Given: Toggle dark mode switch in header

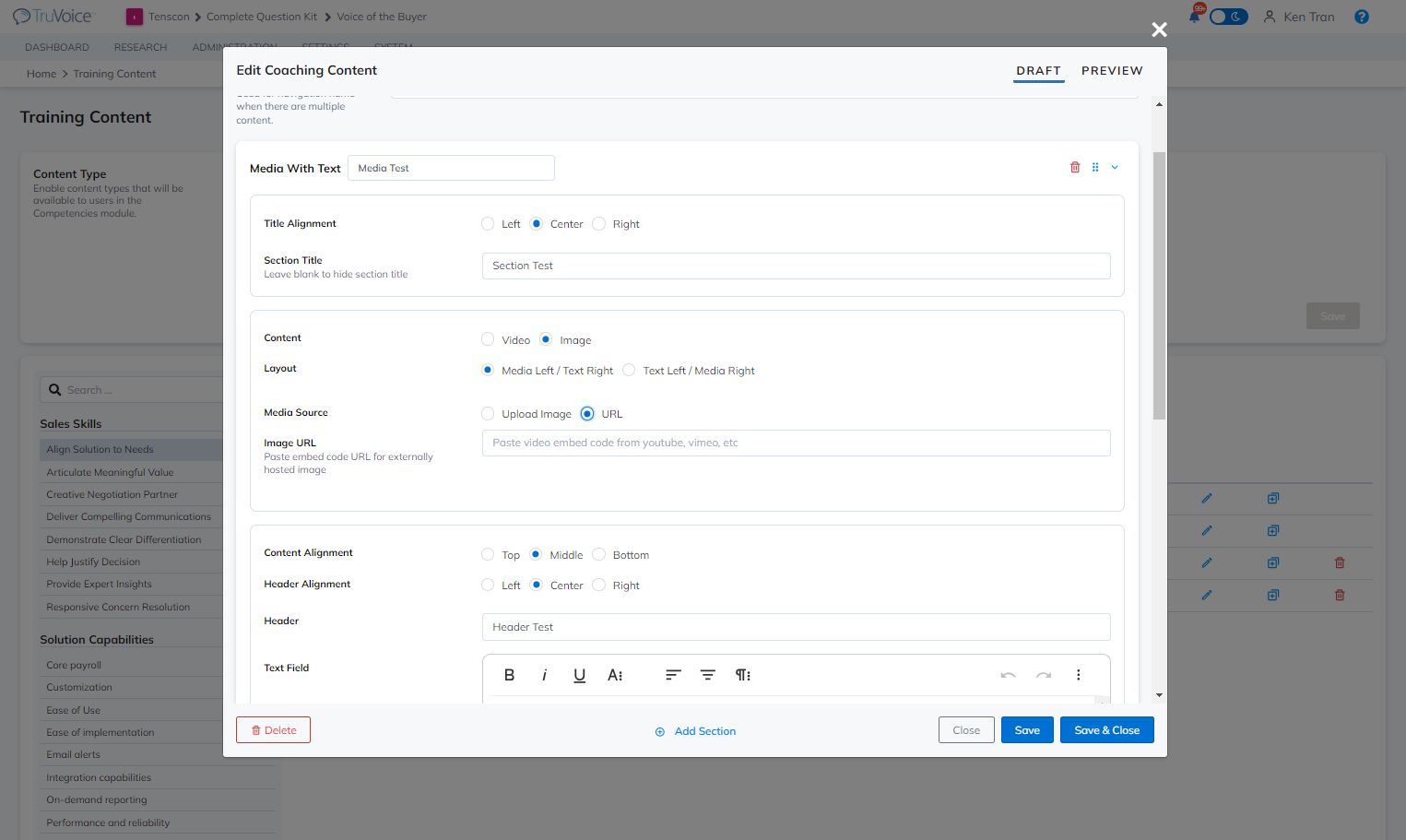Looking at the screenshot, I should tap(1228, 17).
